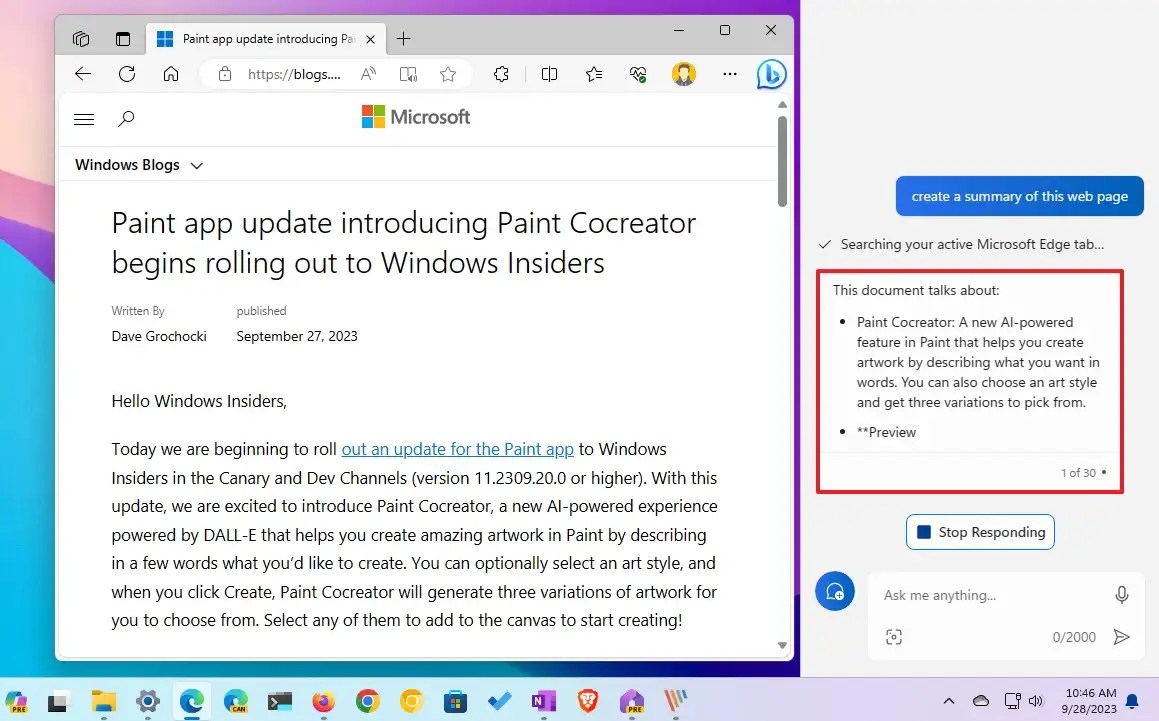Toggle Edge split screen view
The height and width of the screenshot is (721, 1159).
click(549, 74)
